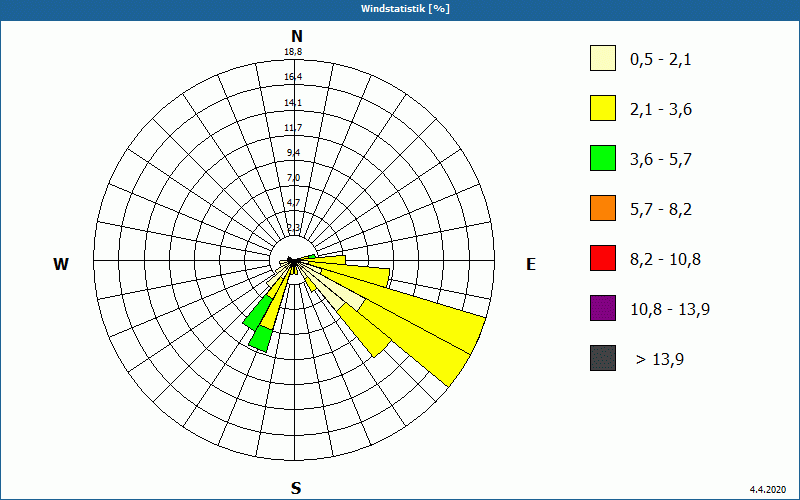Click the radial axis value '18,8'

[x=293, y=52]
